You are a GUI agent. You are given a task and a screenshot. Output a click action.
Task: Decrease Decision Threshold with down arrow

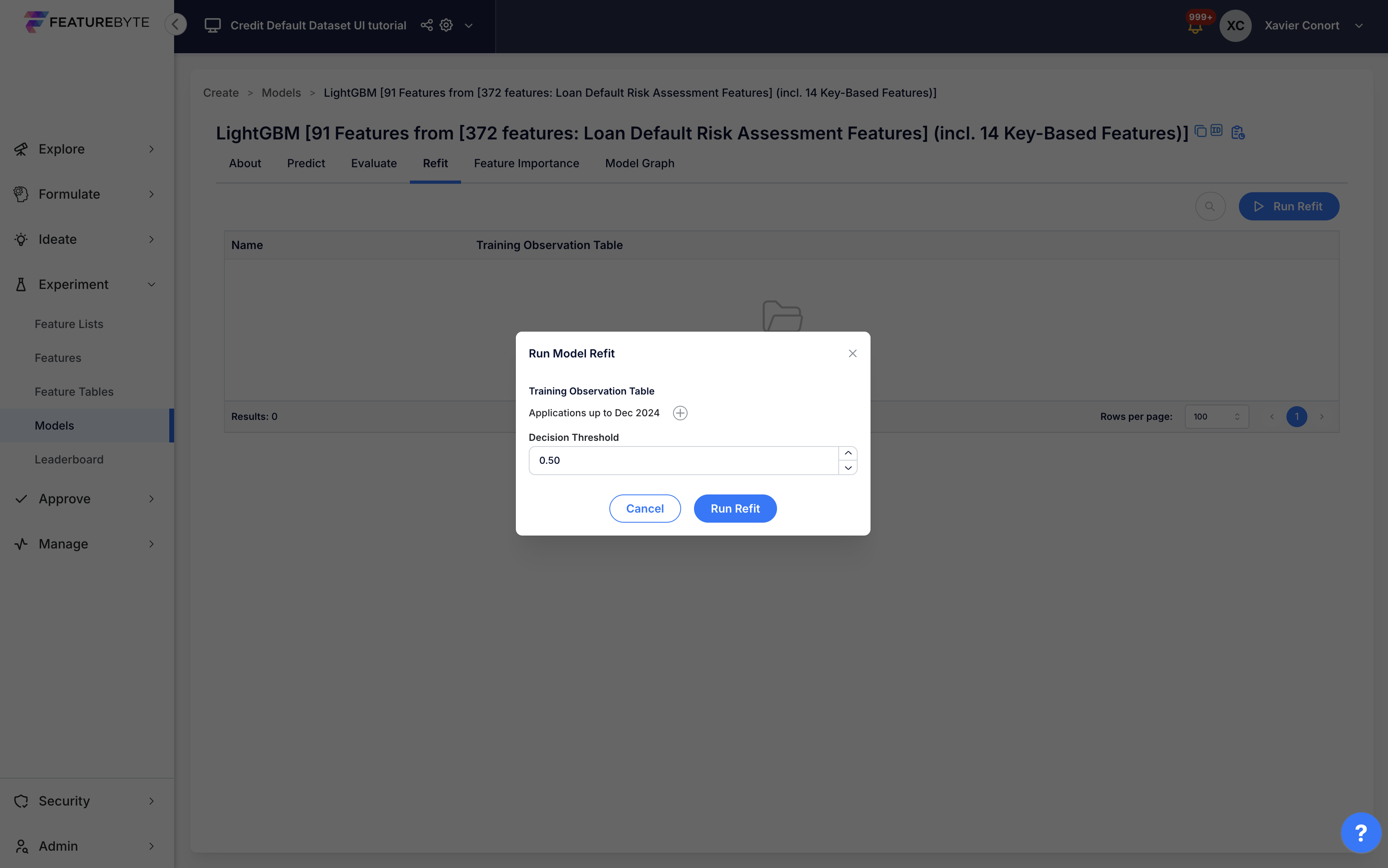click(x=848, y=468)
